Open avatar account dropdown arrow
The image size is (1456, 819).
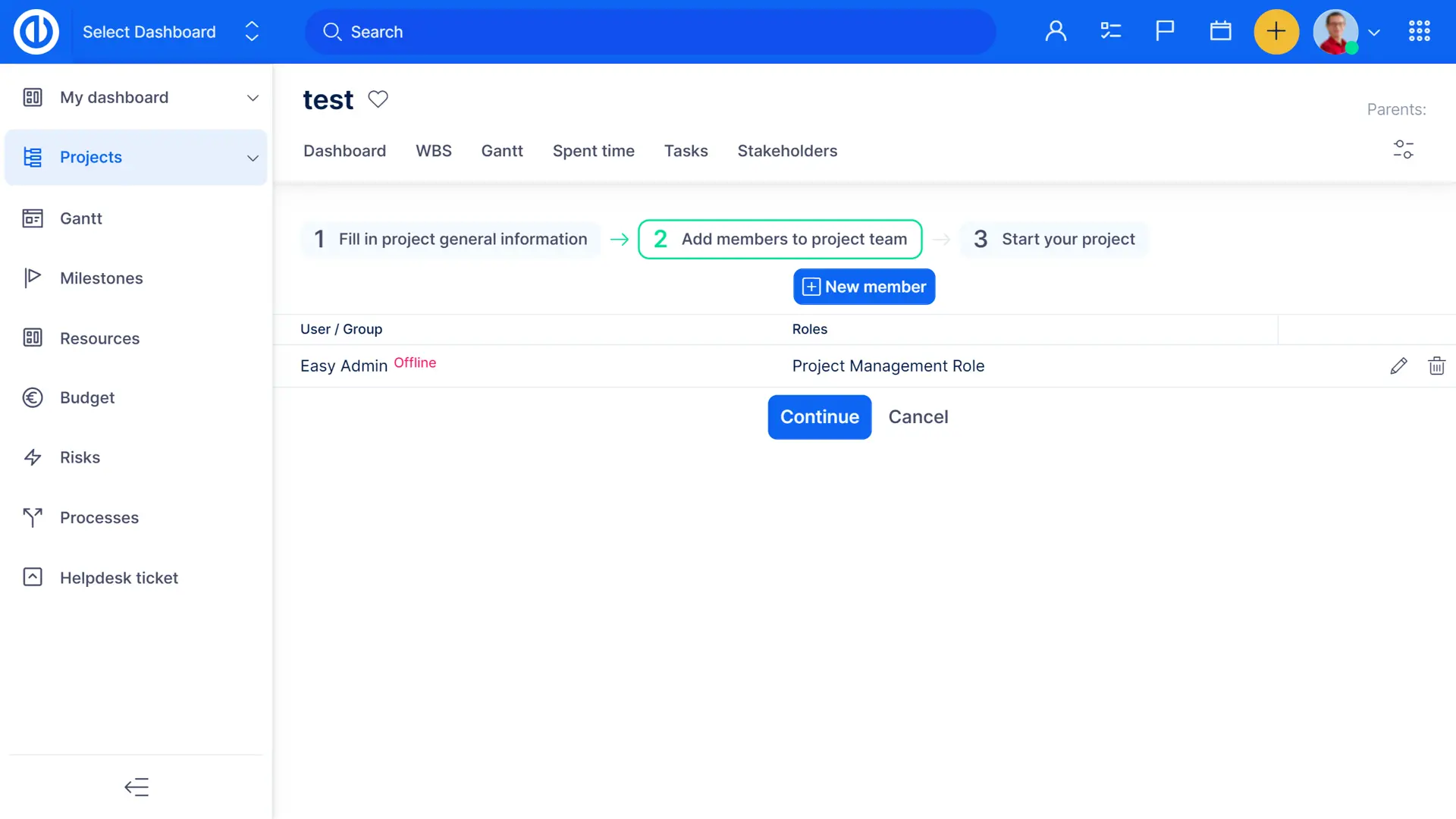(x=1373, y=33)
